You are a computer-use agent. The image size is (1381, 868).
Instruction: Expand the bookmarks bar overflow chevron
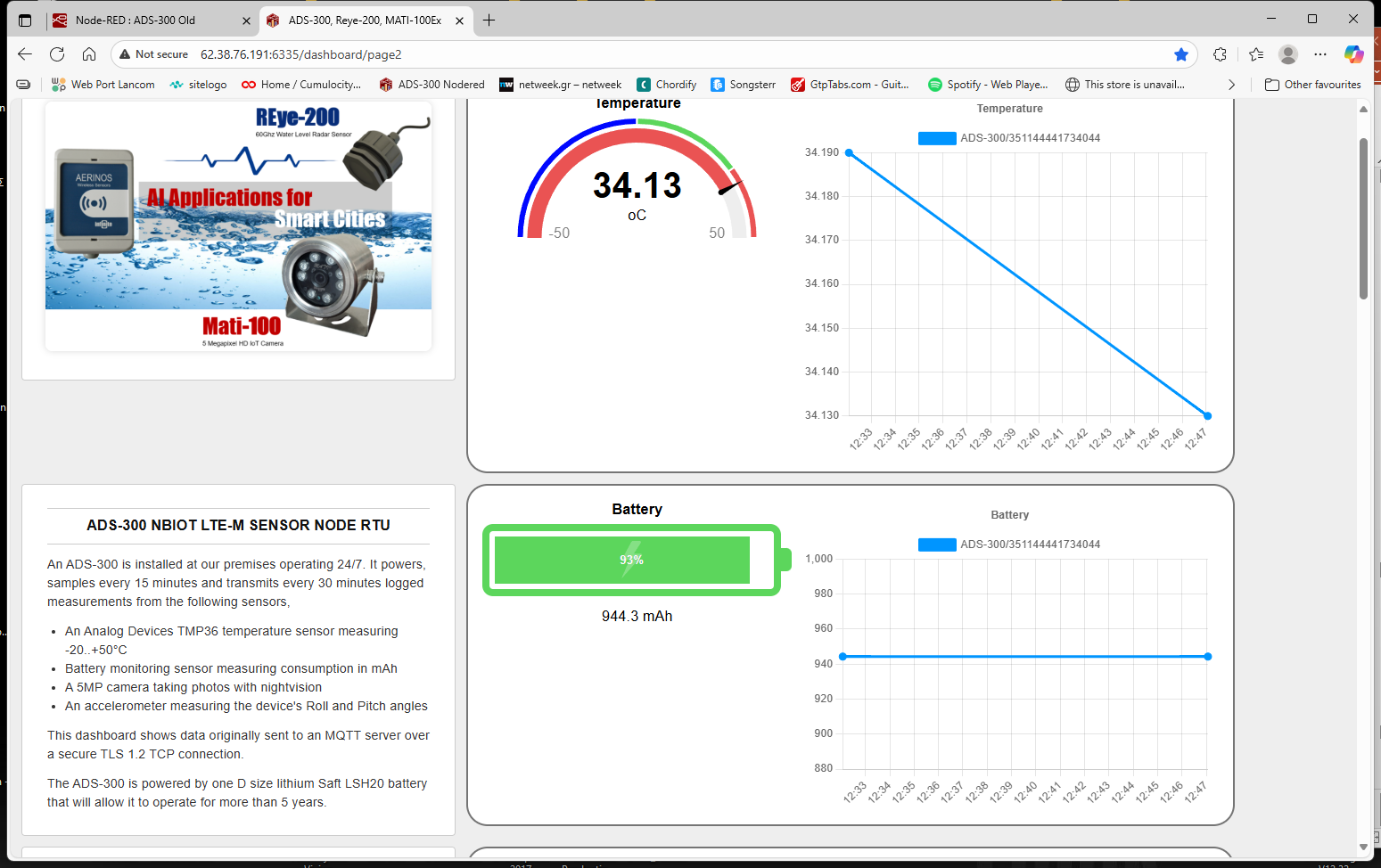coord(1231,85)
